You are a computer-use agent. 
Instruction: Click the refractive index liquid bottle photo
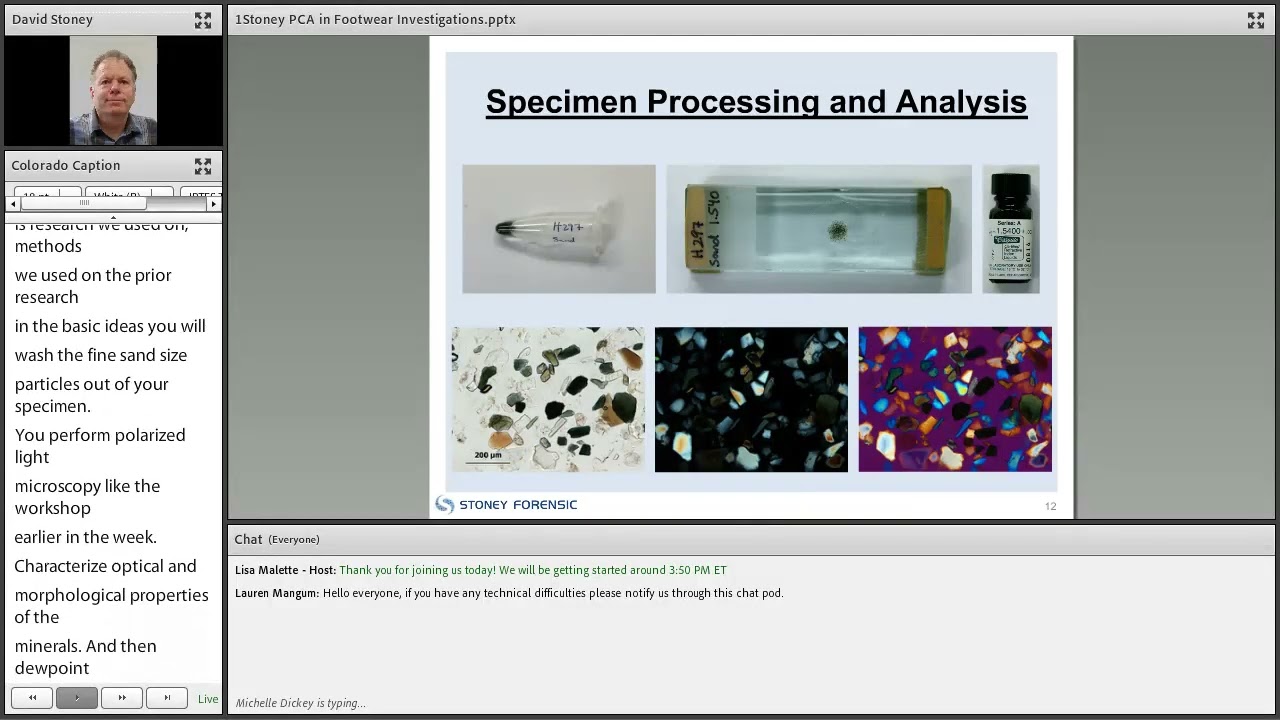click(x=1011, y=229)
